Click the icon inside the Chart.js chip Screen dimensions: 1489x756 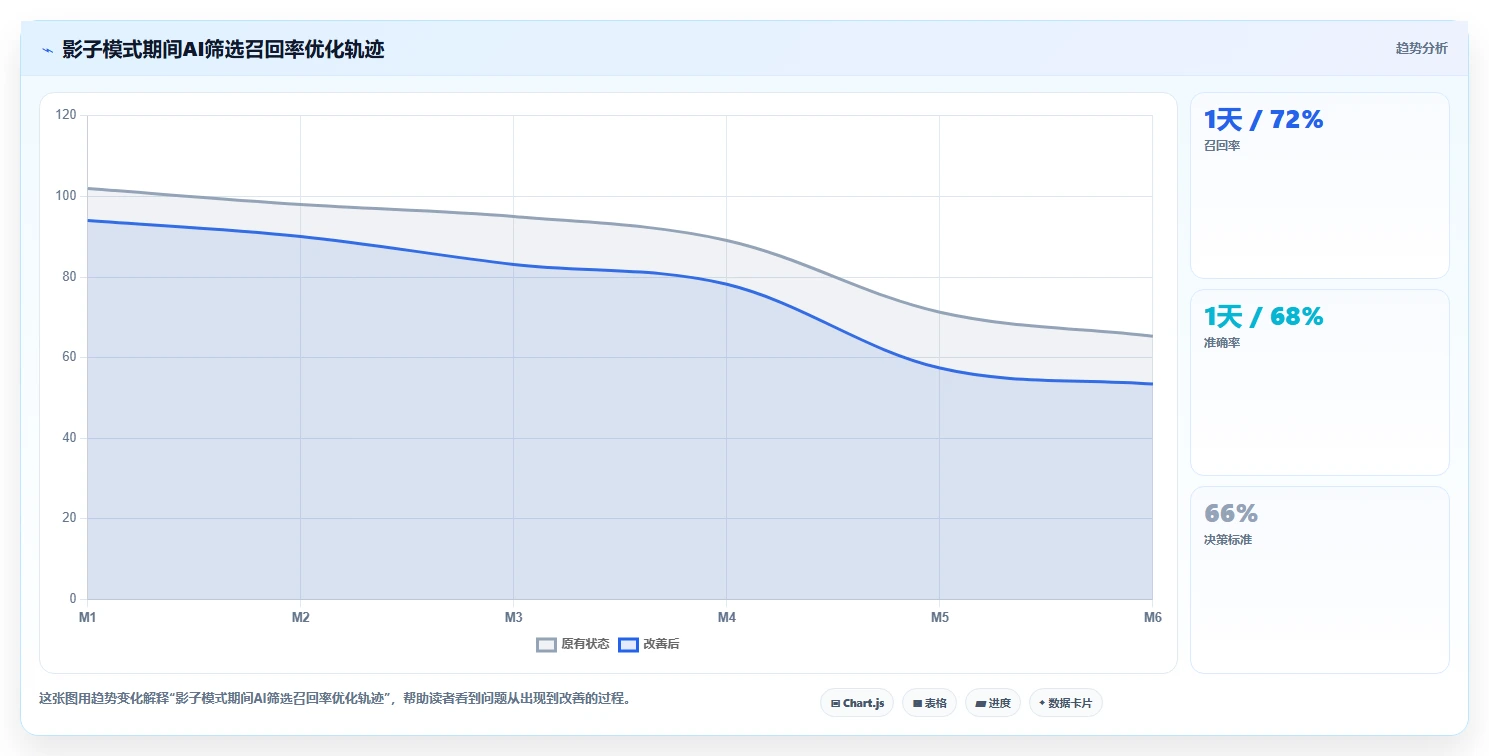tap(835, 704)
